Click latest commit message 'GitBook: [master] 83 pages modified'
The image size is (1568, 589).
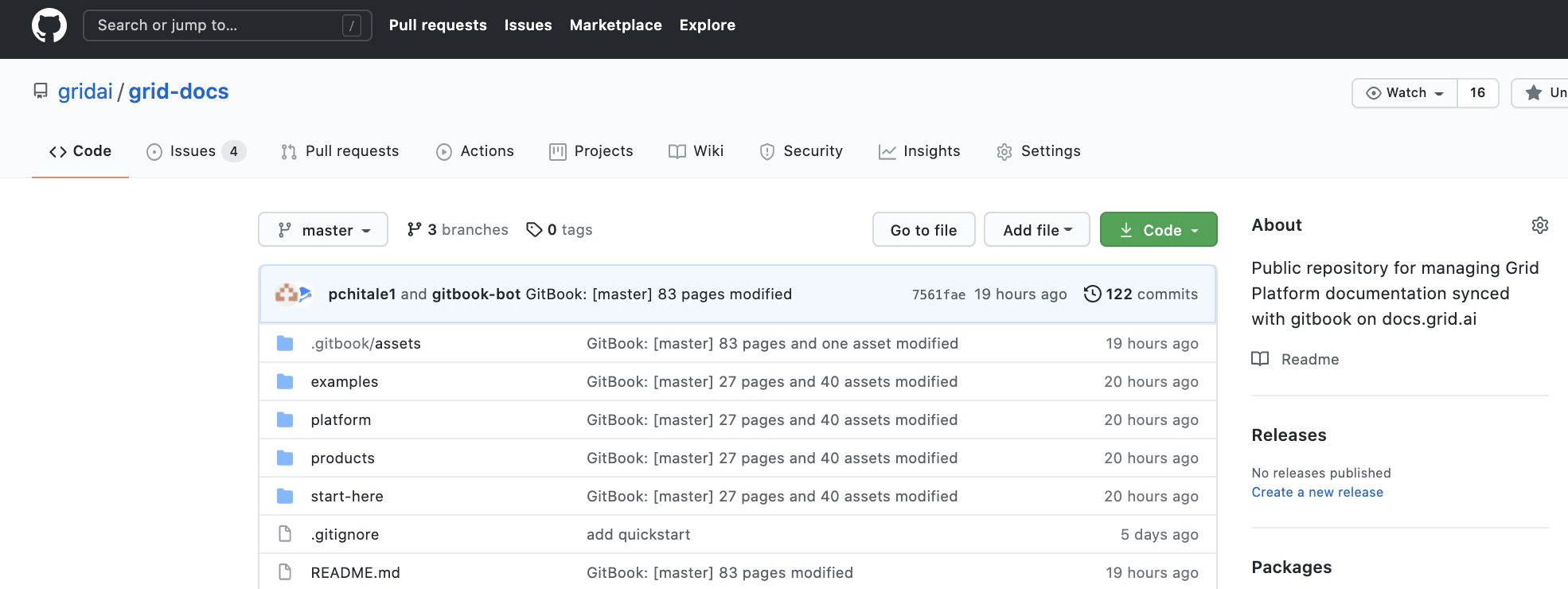pyautogui.click(x=659, y=294)
